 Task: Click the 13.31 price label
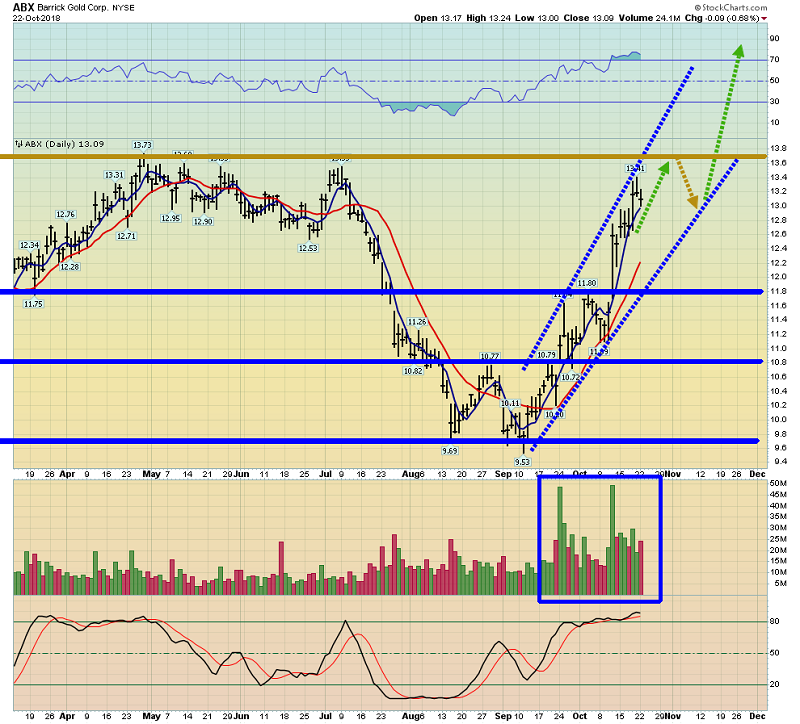tap(114, 175)
